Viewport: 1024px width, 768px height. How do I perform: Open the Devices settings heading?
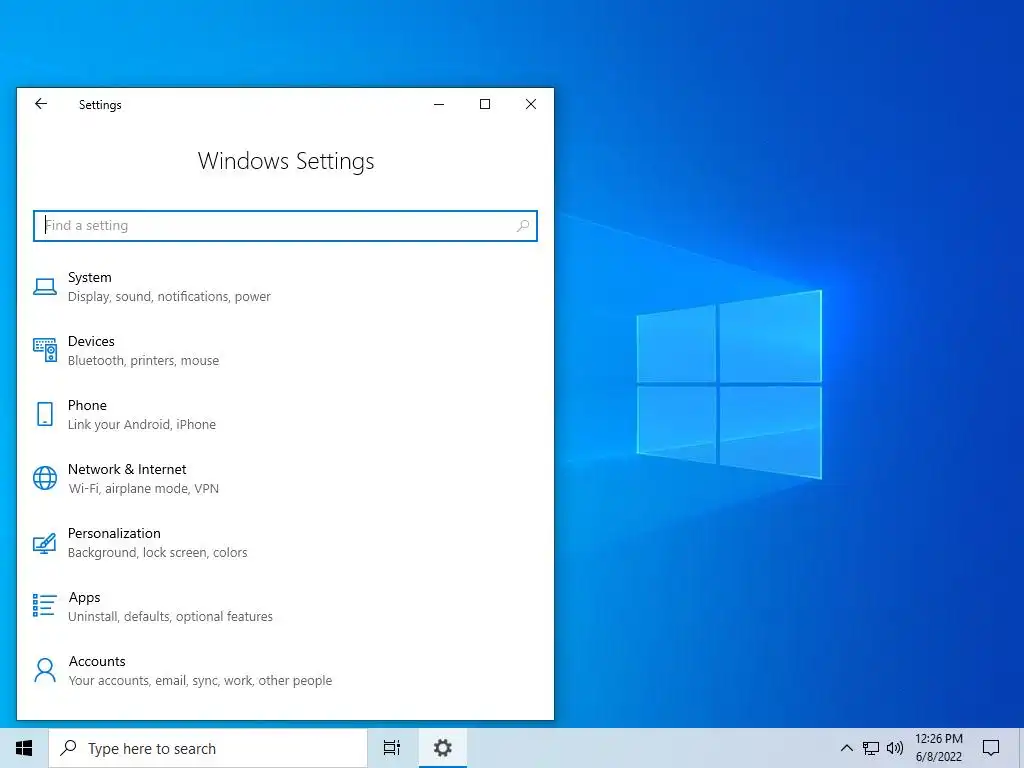pyautogui.click(x=91, y=342)
